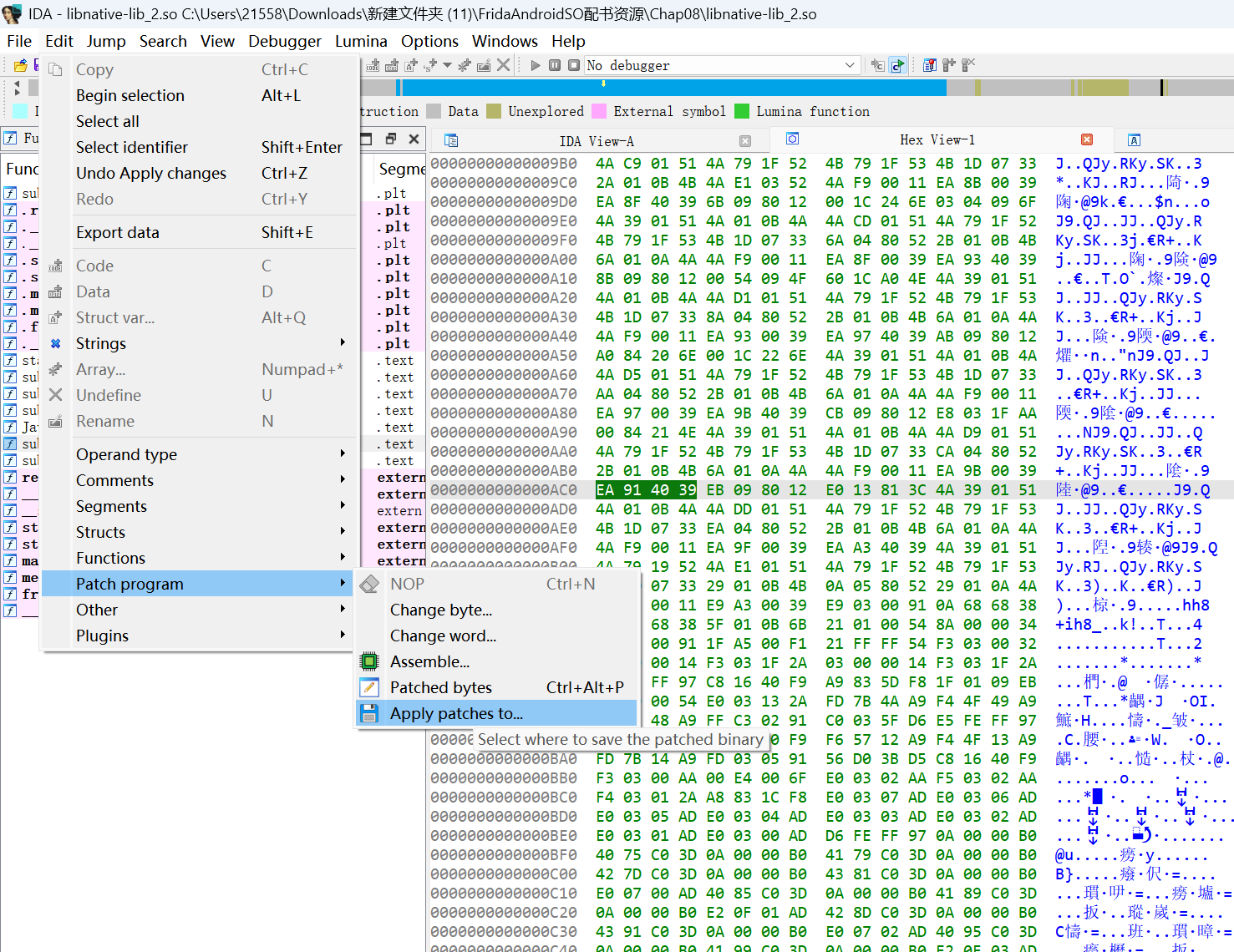
Task: Click the delete breakpoint toolbar icon
Action: tap(967, 65)
